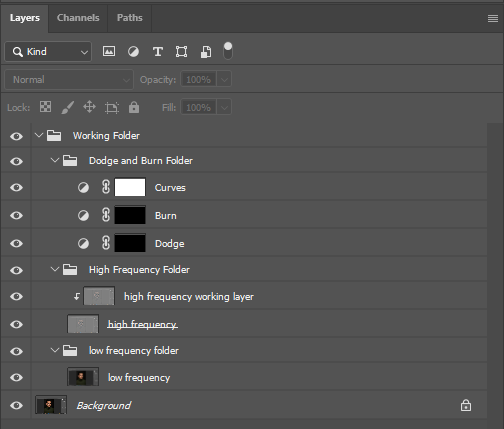Toggle layer filtering on/off switch

(x=228, y=51)
